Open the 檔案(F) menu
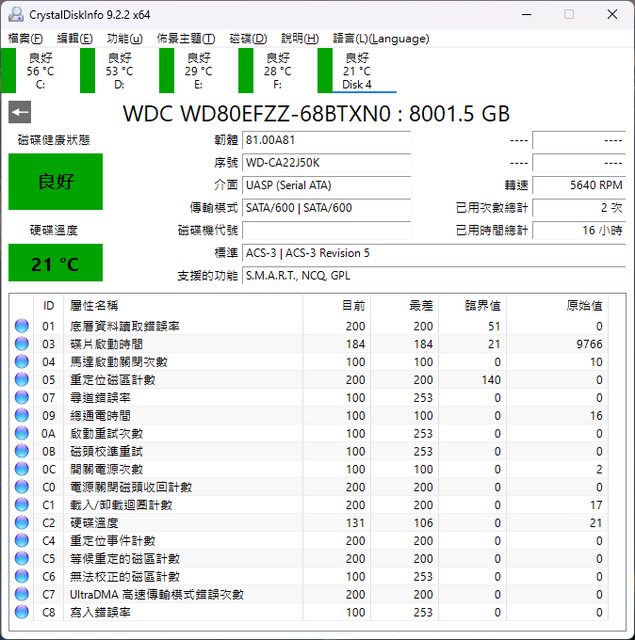Screen dimensions: 635x640 [x=25, y=38]
